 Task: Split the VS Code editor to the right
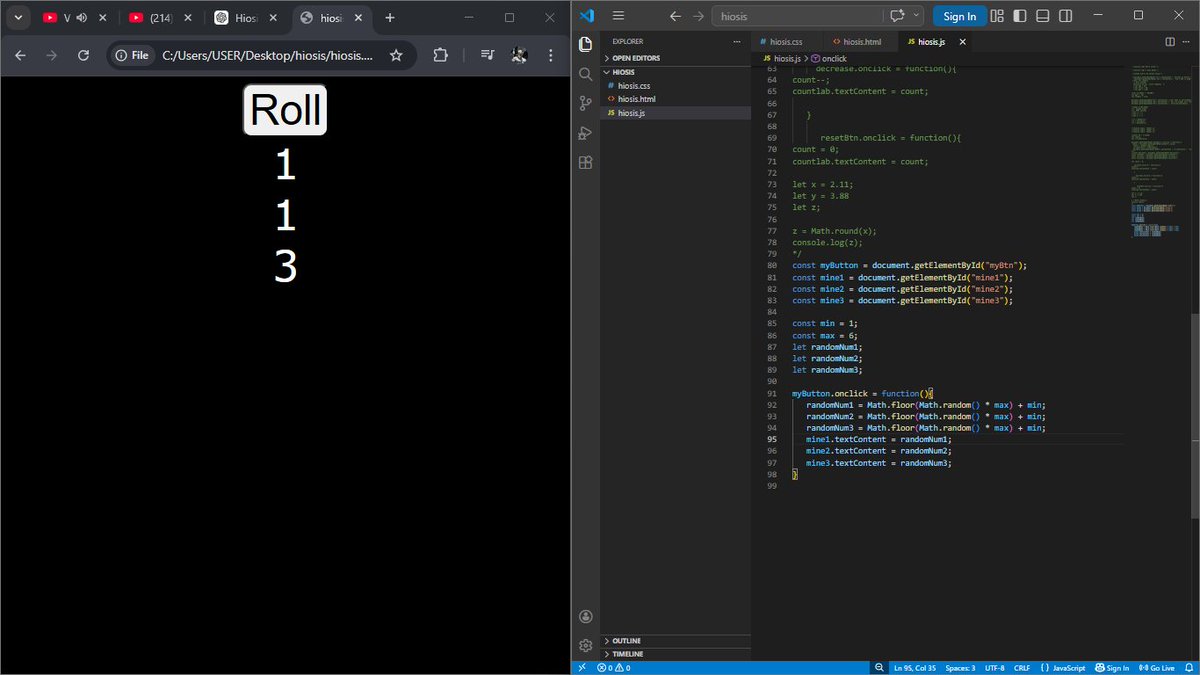[x=1170, y=42]
